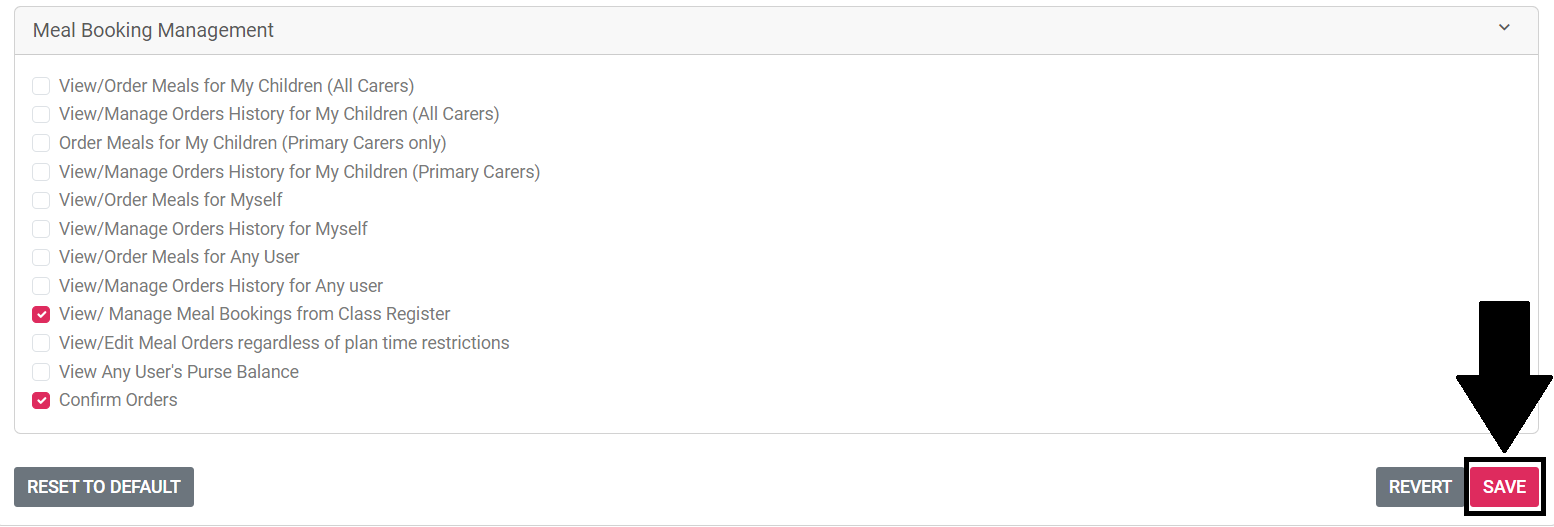Screen dimensions: 1554x527
Task: Uncheck the Confirm Orders checkbox
Action: [41, 400]
